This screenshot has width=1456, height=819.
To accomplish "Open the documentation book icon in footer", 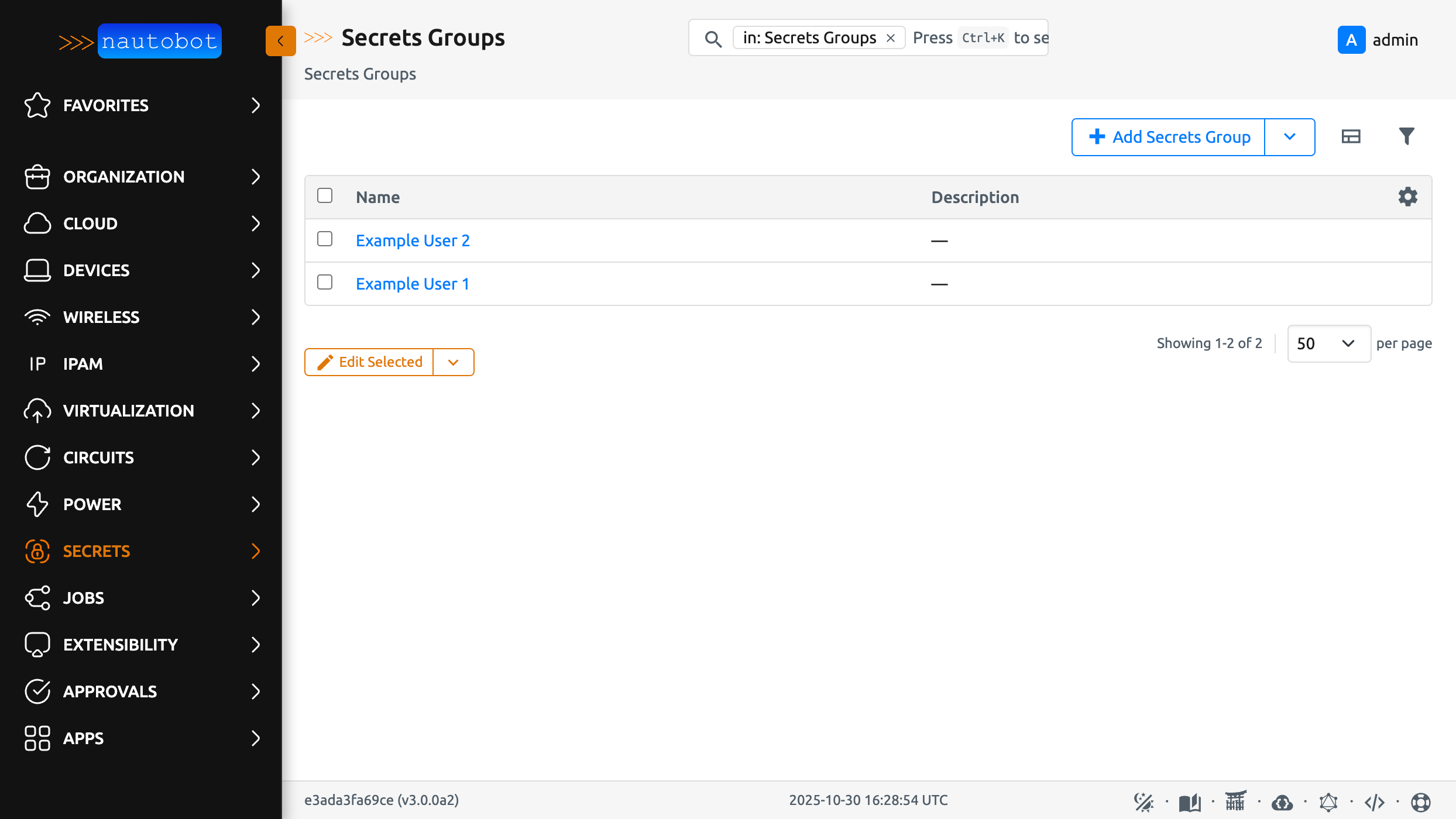I will coord(1190,802).
